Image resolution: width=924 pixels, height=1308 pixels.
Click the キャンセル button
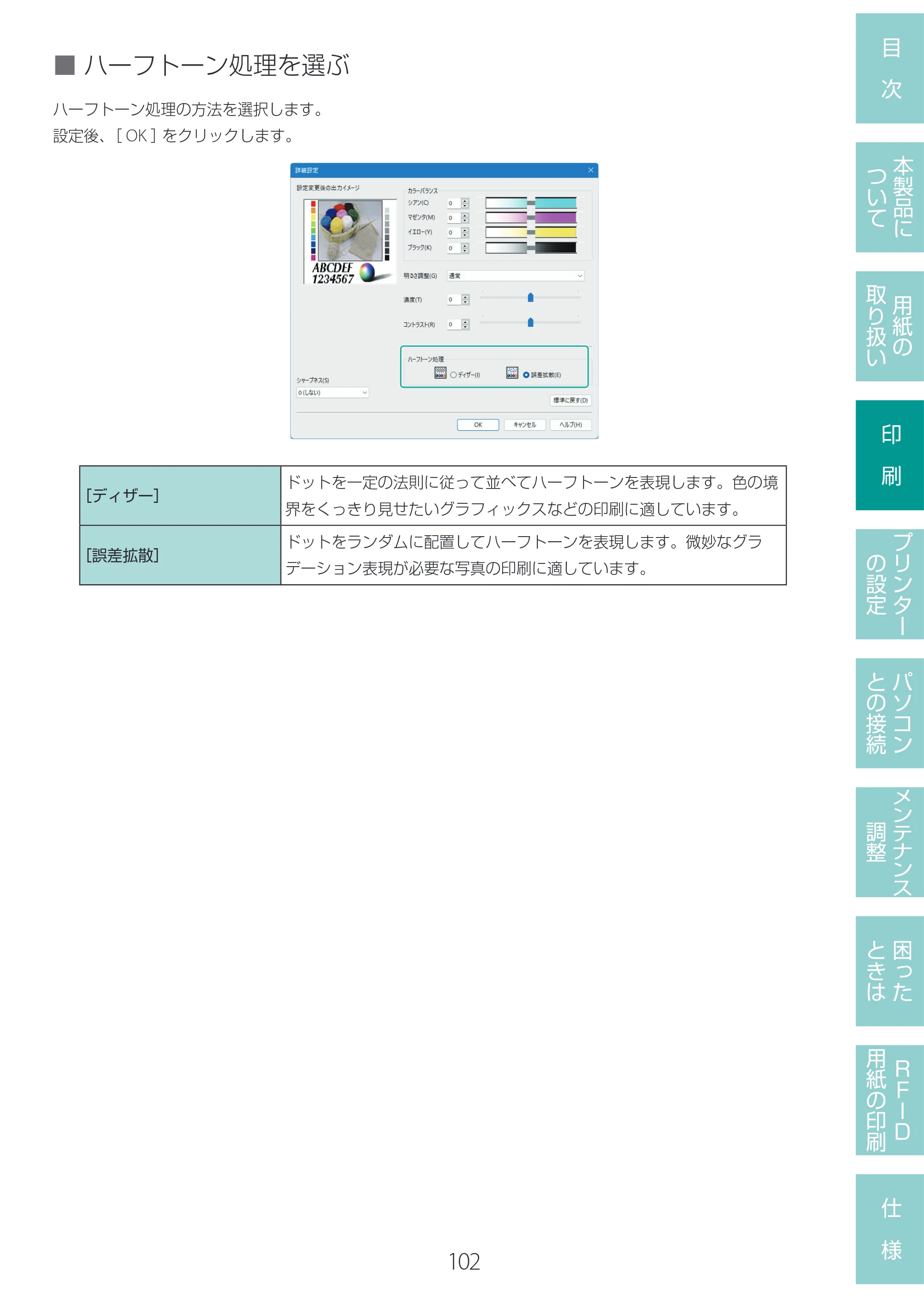click(x=524, y=425)
